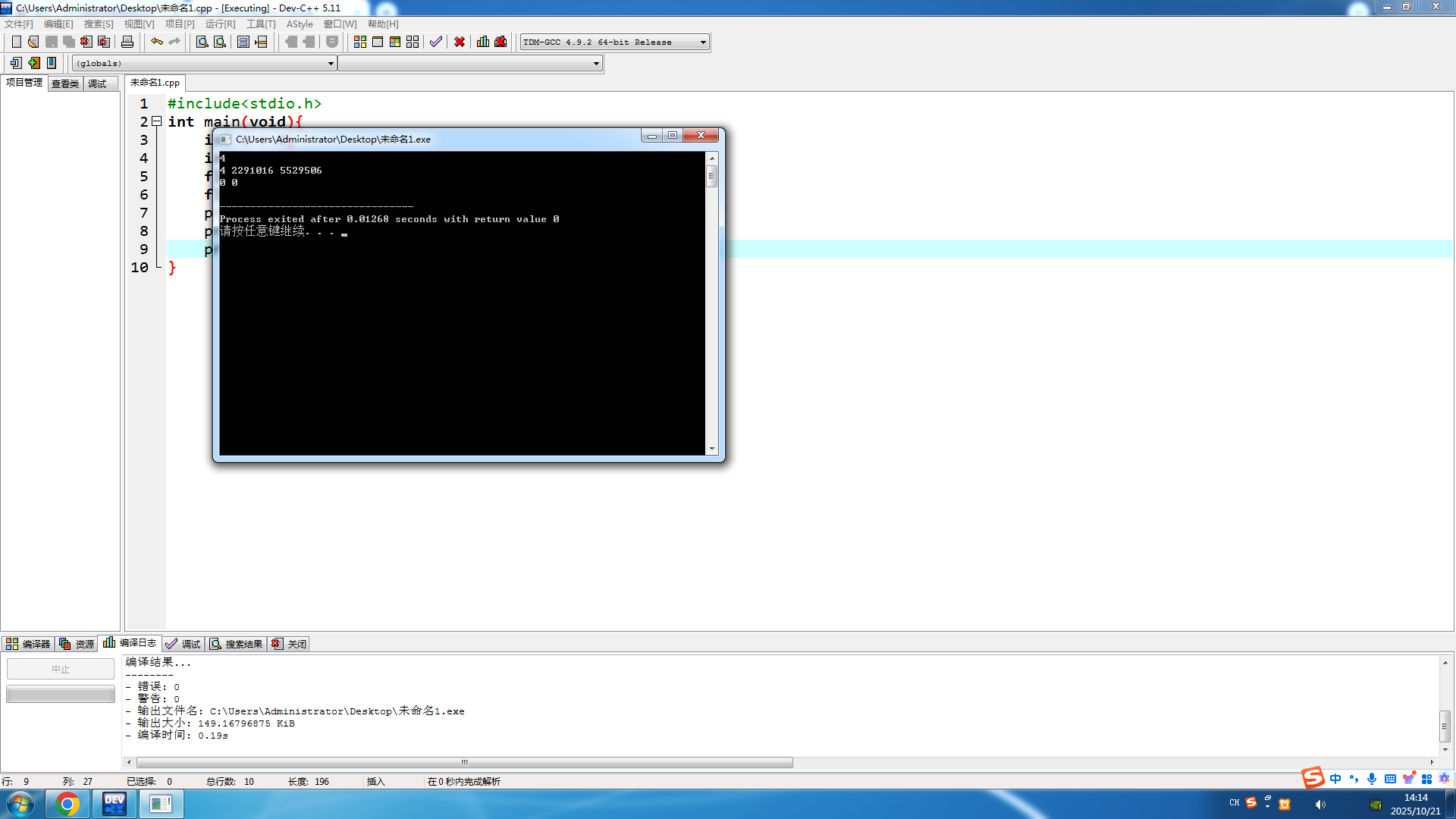The image size is (1456, 819).
Task: Toggle Sogou Chinese/English input mode
Action: coord(1335,779)
